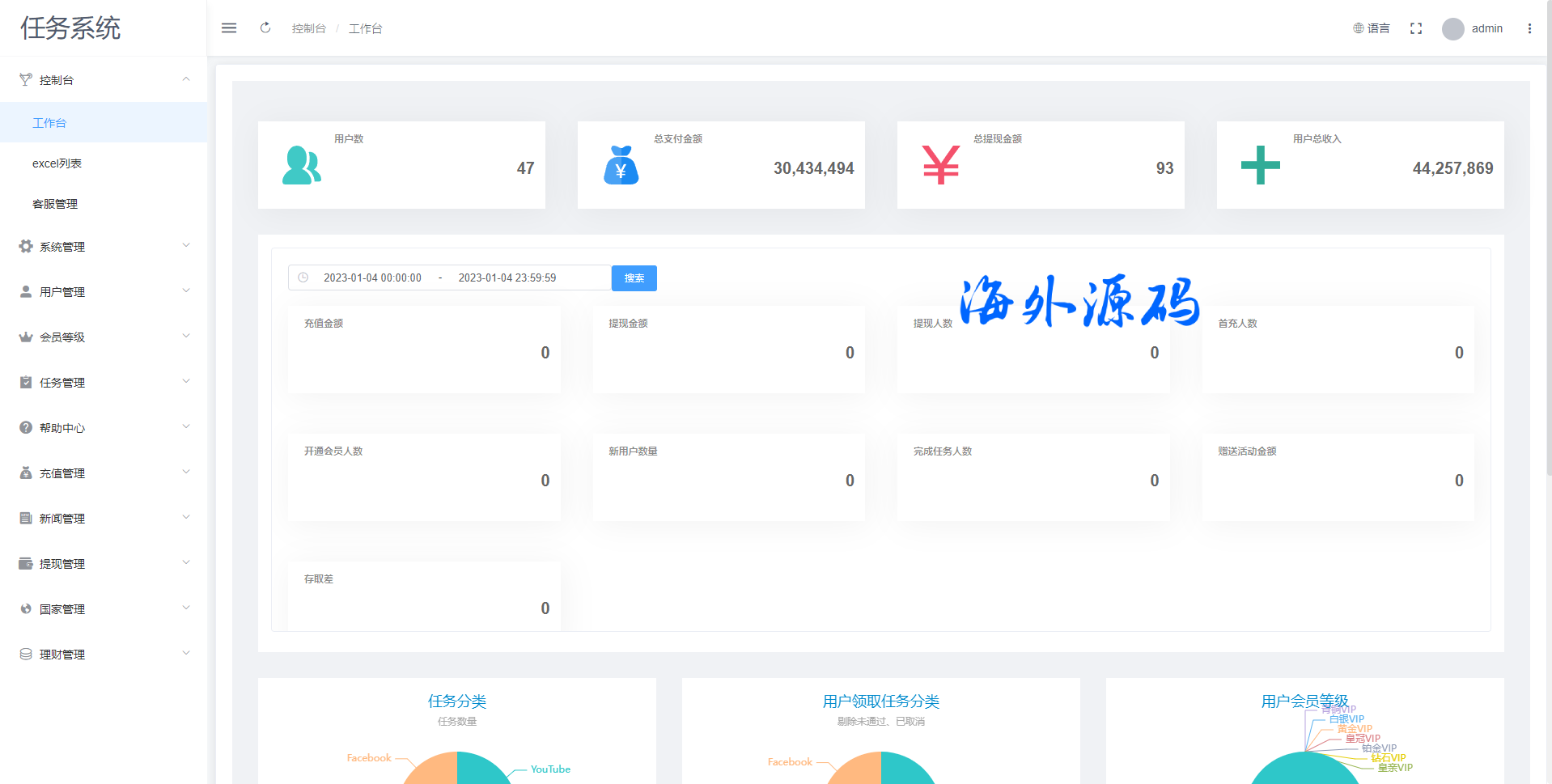Open the 语言 language selector

point(1372,28)
